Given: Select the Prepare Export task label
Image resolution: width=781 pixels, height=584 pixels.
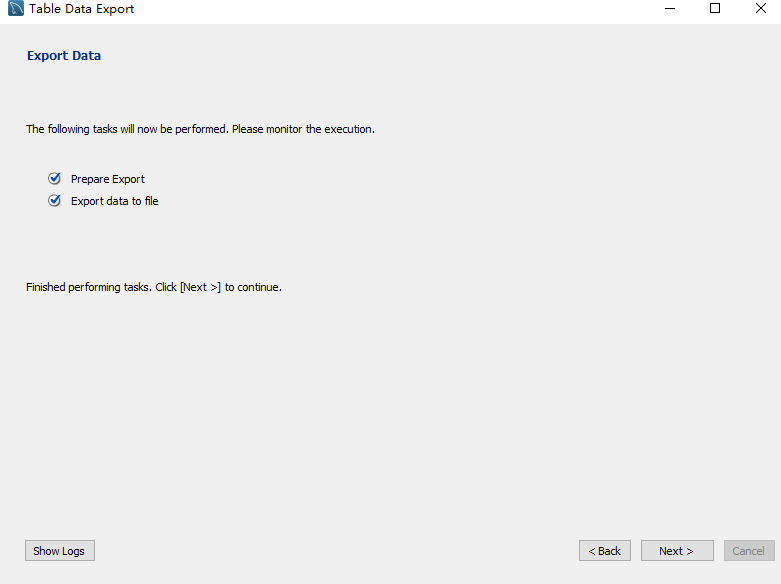Looking at the screenshot, I should (x=108, y=180).
